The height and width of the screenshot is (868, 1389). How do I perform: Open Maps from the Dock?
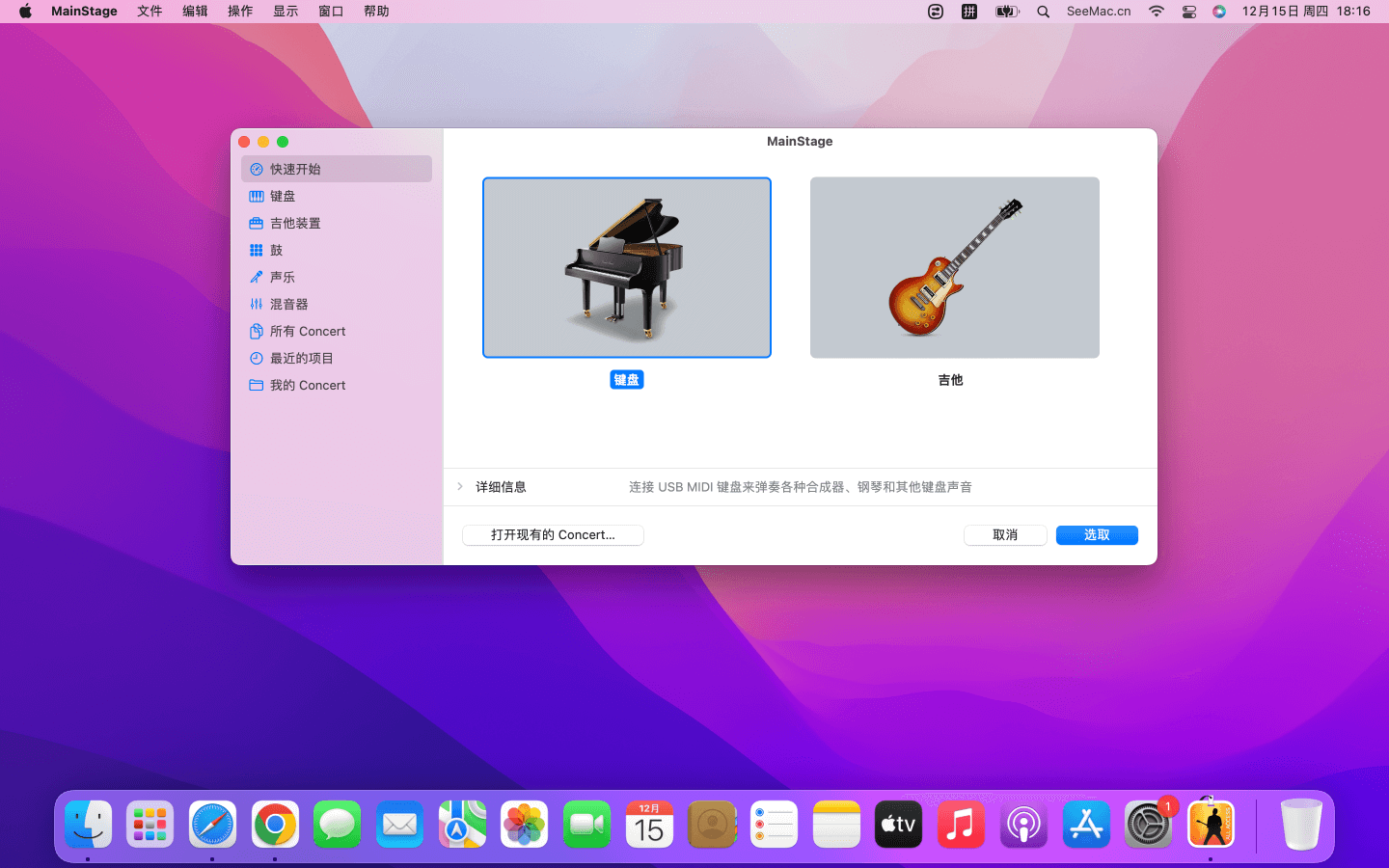coord(462,825)
